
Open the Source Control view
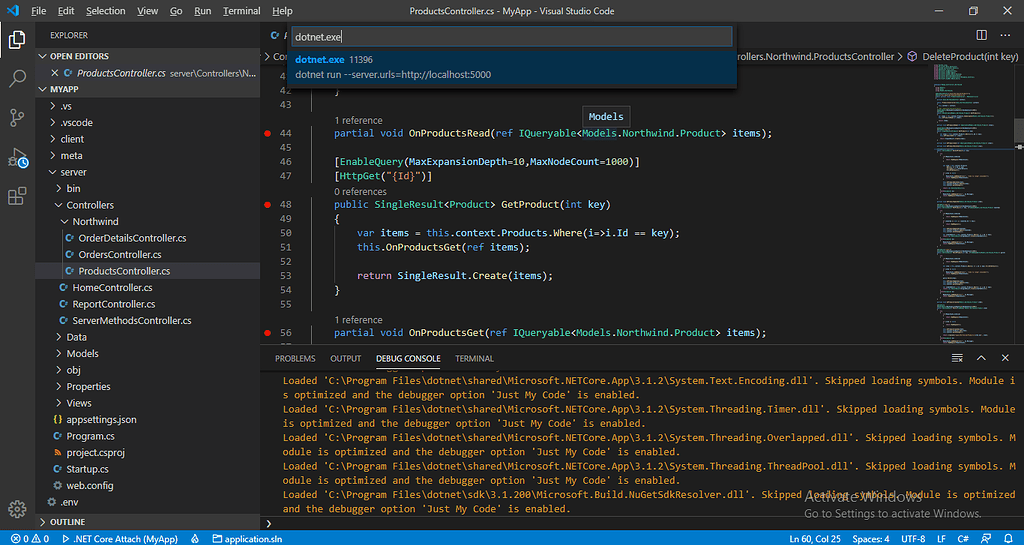(x=17, y=118)
